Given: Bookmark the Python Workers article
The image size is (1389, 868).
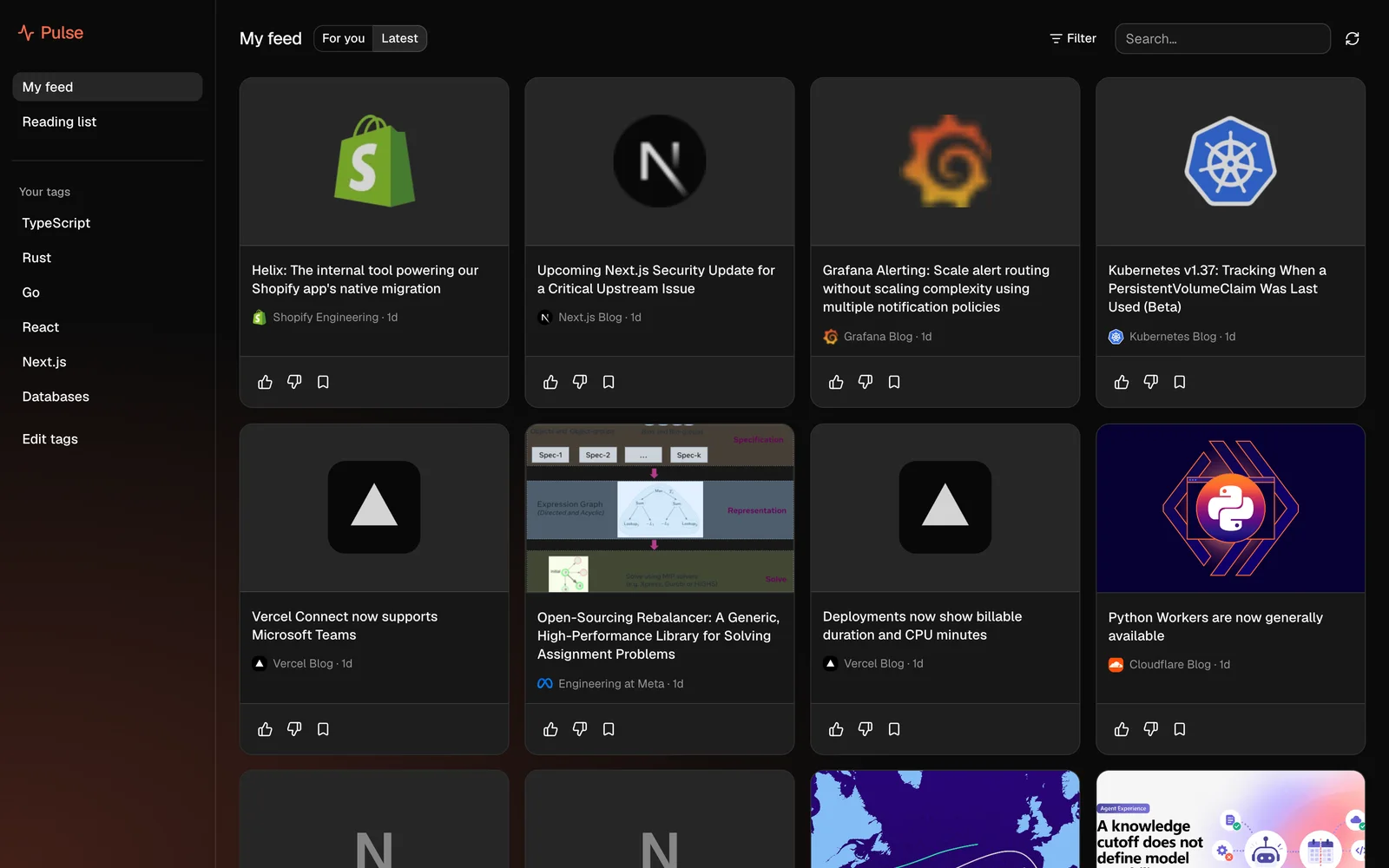Looking at the screenshot, I should pyautogui.click(x=1180, y=729).
